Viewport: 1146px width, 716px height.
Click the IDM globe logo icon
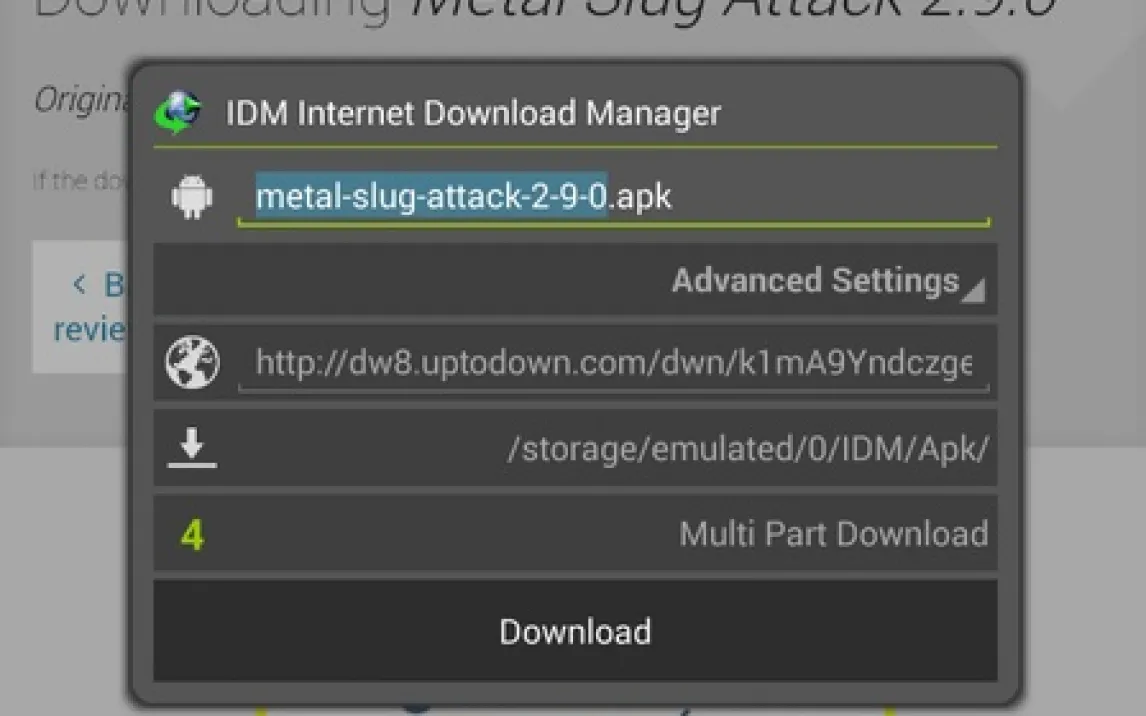[178, 112]
